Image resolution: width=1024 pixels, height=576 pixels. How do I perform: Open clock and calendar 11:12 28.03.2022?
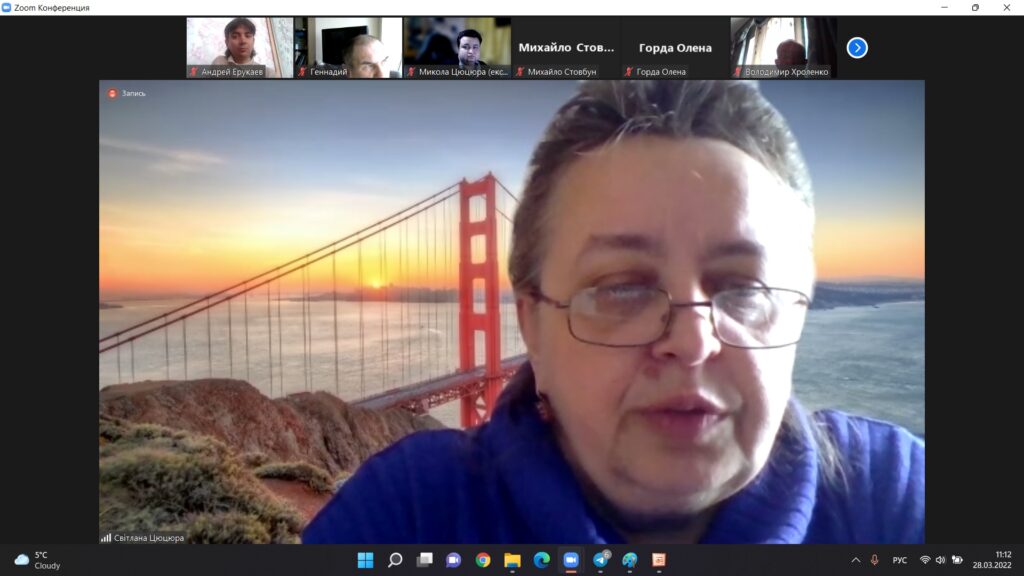(x=992, y=560)
